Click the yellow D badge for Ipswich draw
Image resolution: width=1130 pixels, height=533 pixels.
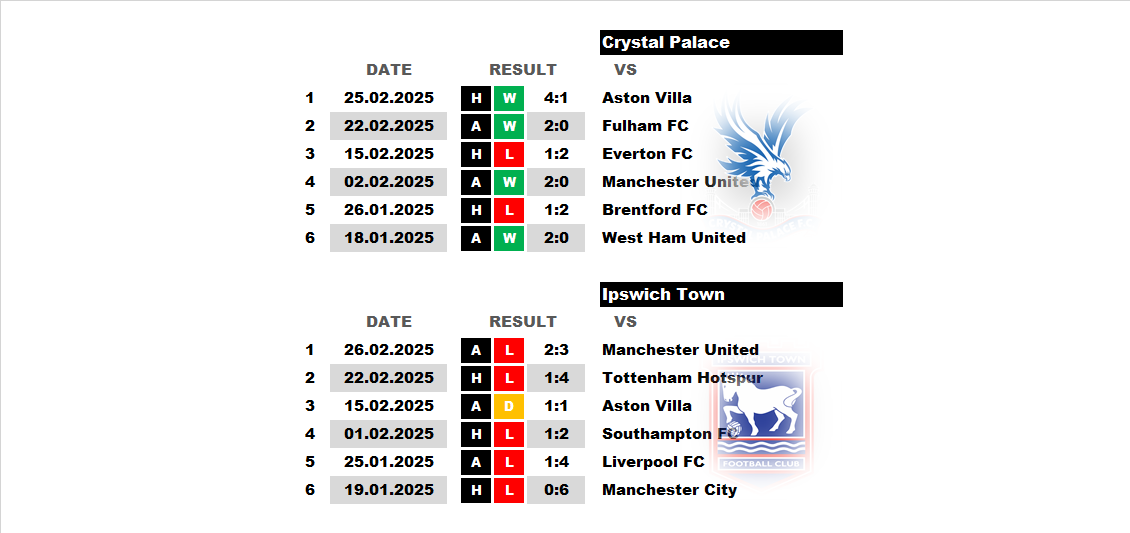pyautogui.click(x=510, y=406)
